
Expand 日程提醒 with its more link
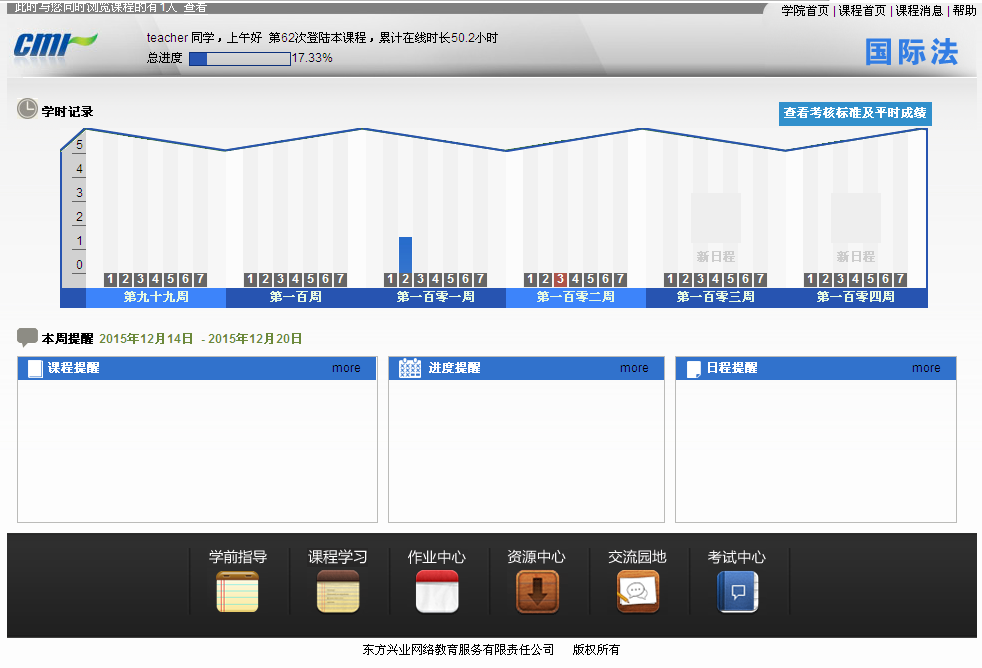[x=926, y=368]
